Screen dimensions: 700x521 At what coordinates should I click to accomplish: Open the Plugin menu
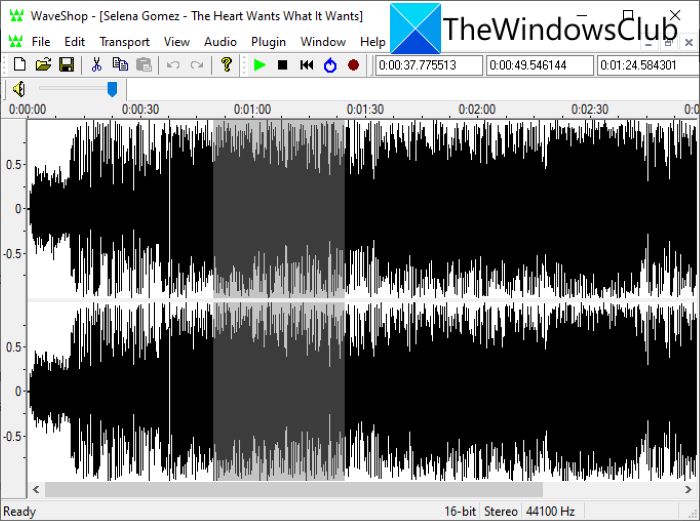pos(268,42)
